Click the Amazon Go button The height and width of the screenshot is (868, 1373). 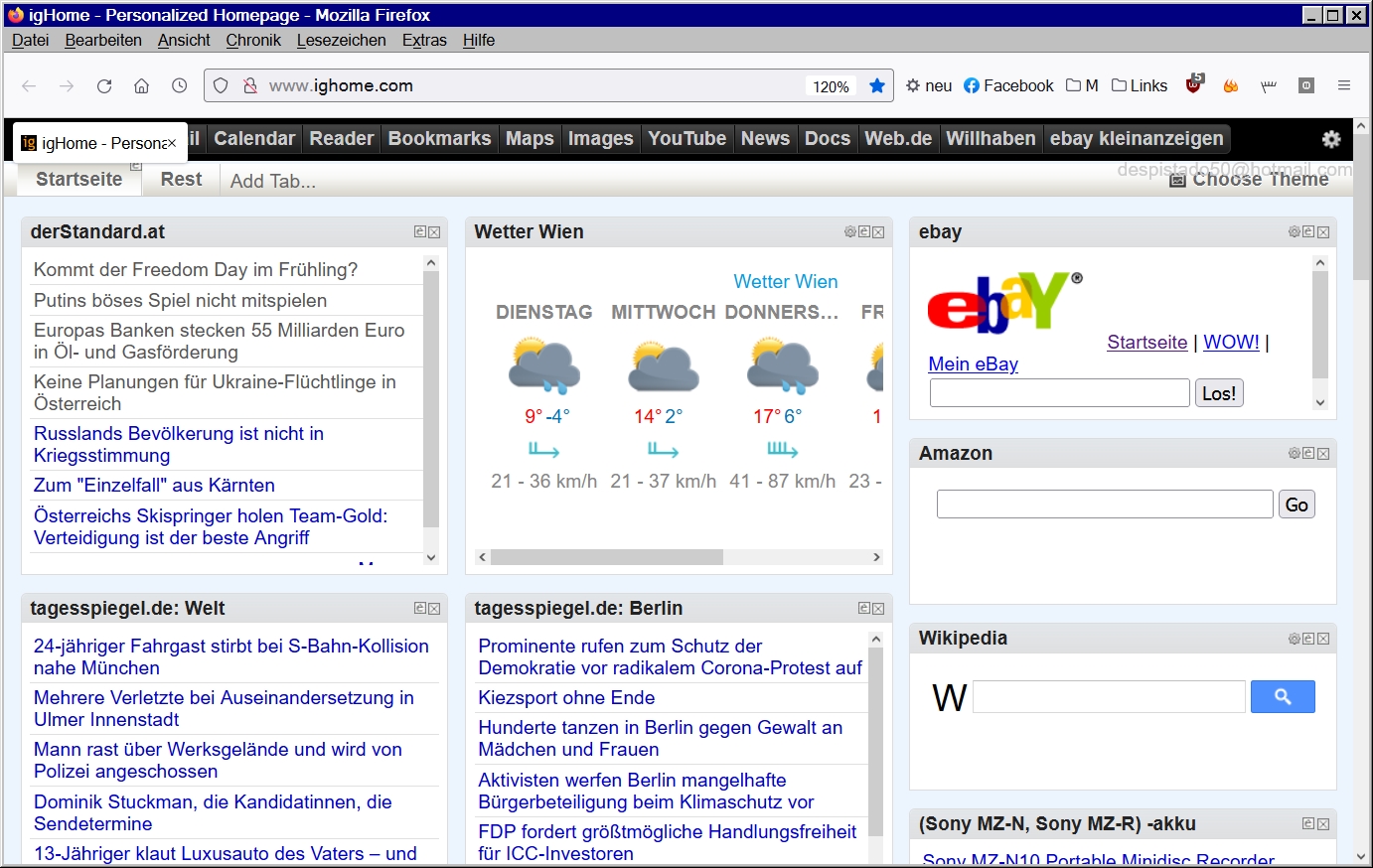tap(1297, 505)
